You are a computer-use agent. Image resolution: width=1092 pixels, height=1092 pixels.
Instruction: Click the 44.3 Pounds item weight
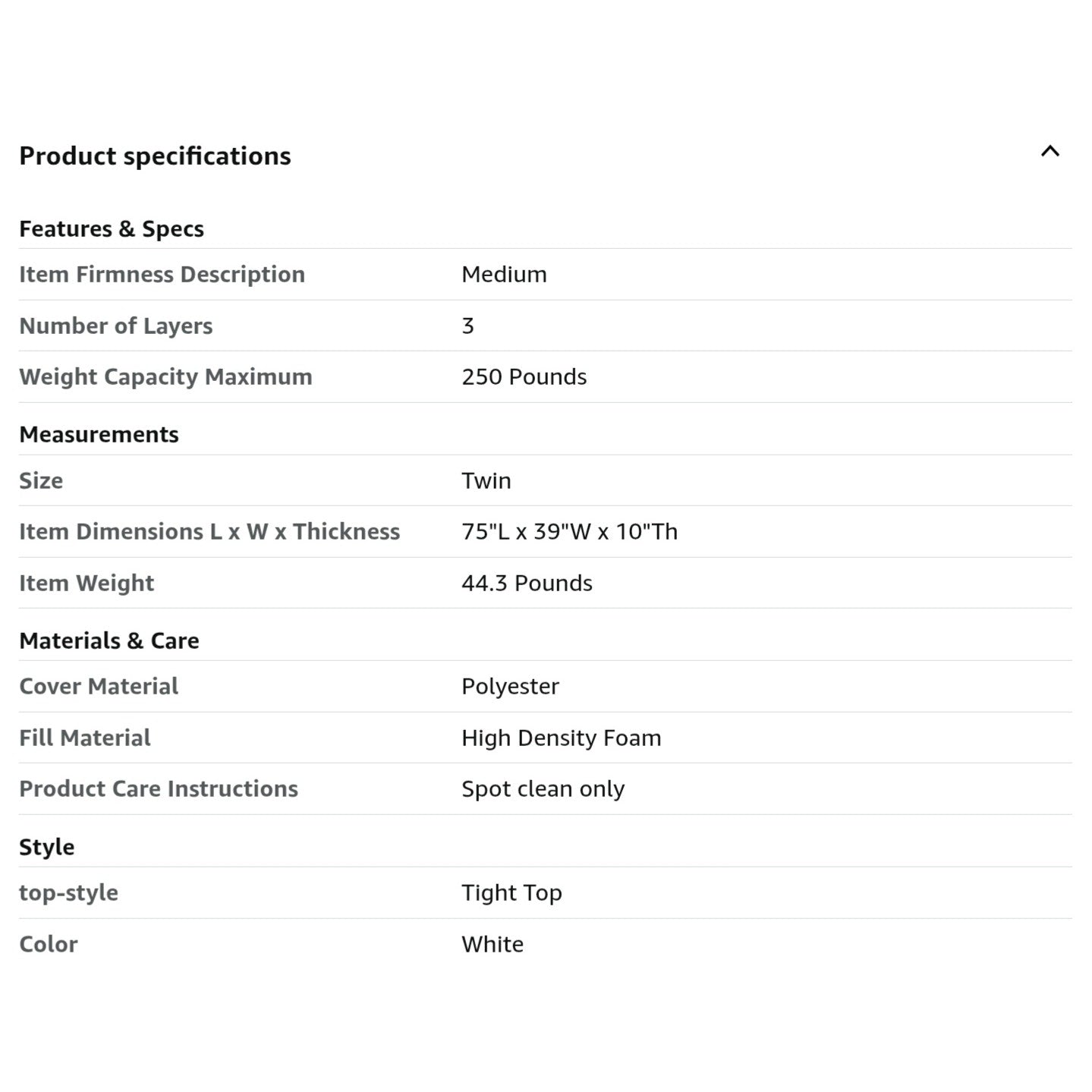[527, 584]
